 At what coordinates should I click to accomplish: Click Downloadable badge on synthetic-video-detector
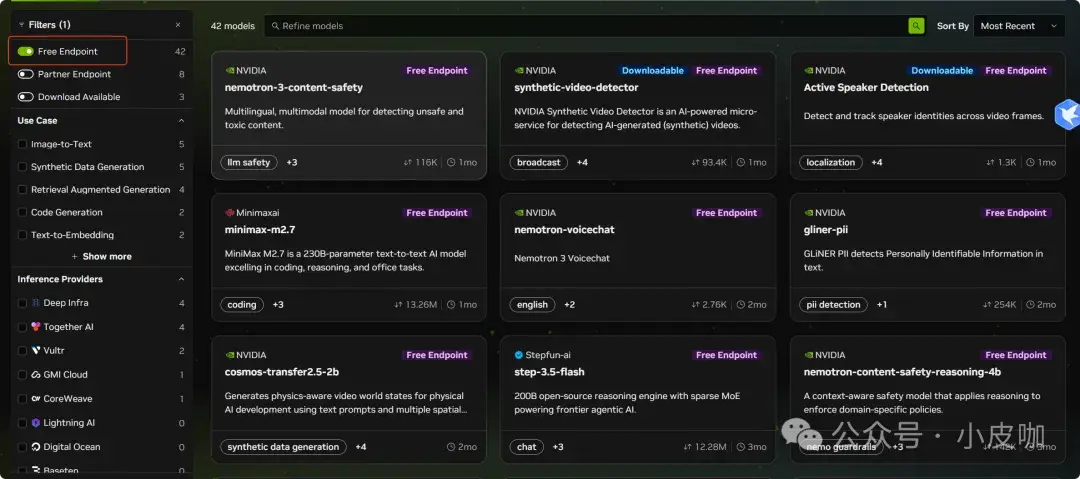(653, 70)
